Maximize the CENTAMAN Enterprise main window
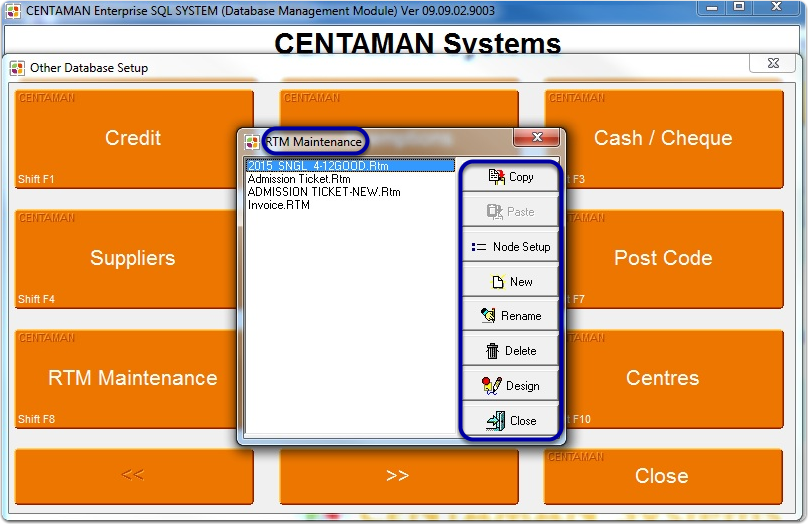Image resolution: width=808 pixels, height=524 pixels. coord(739,7)
